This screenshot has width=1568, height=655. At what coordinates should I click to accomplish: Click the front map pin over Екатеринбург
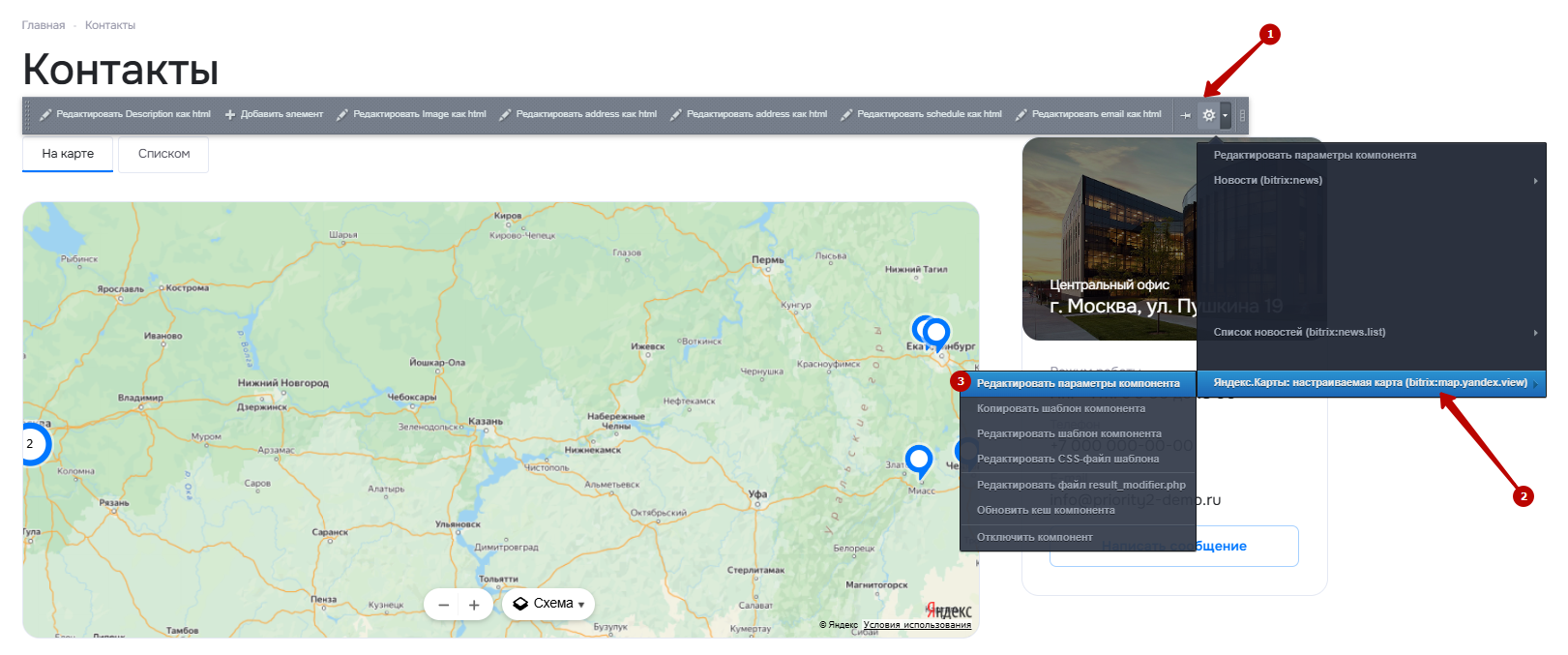[x=936, y=335]
